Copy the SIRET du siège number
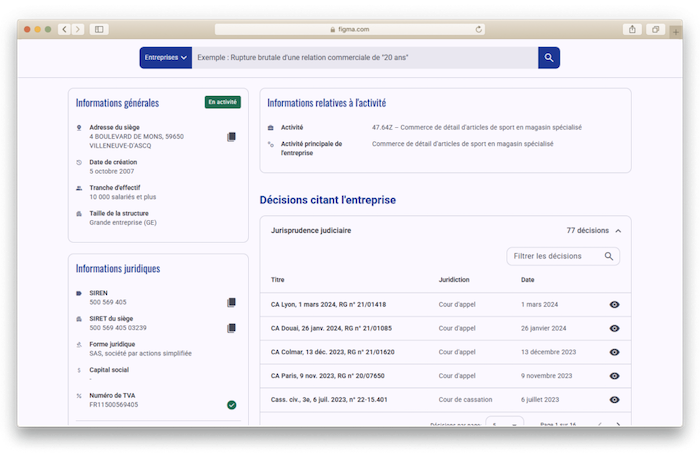This screenshot has height=458, width=700. pyautogui.click(x=231, y=328)
